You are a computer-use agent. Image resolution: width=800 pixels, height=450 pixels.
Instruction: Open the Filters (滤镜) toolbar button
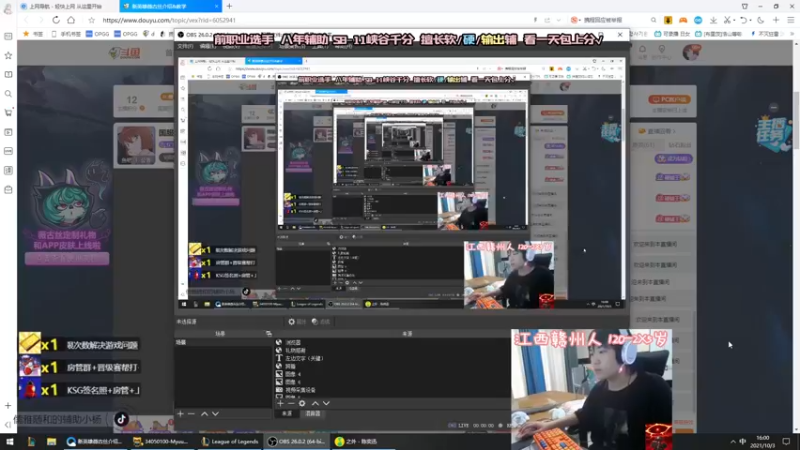[320, 321]
